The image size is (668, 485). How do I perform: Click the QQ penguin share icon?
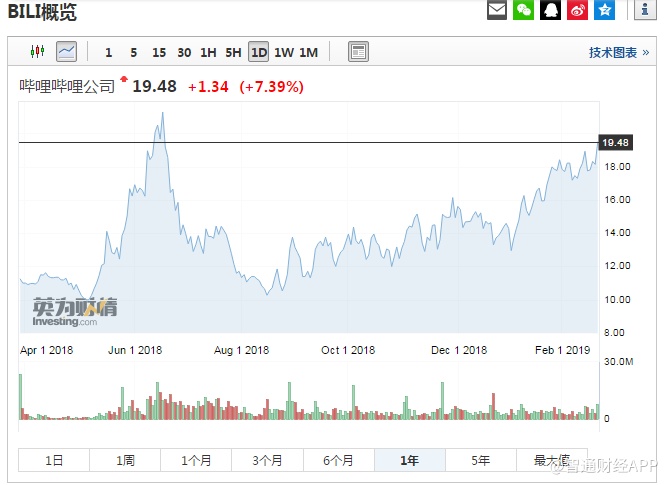tap(551, 11)
